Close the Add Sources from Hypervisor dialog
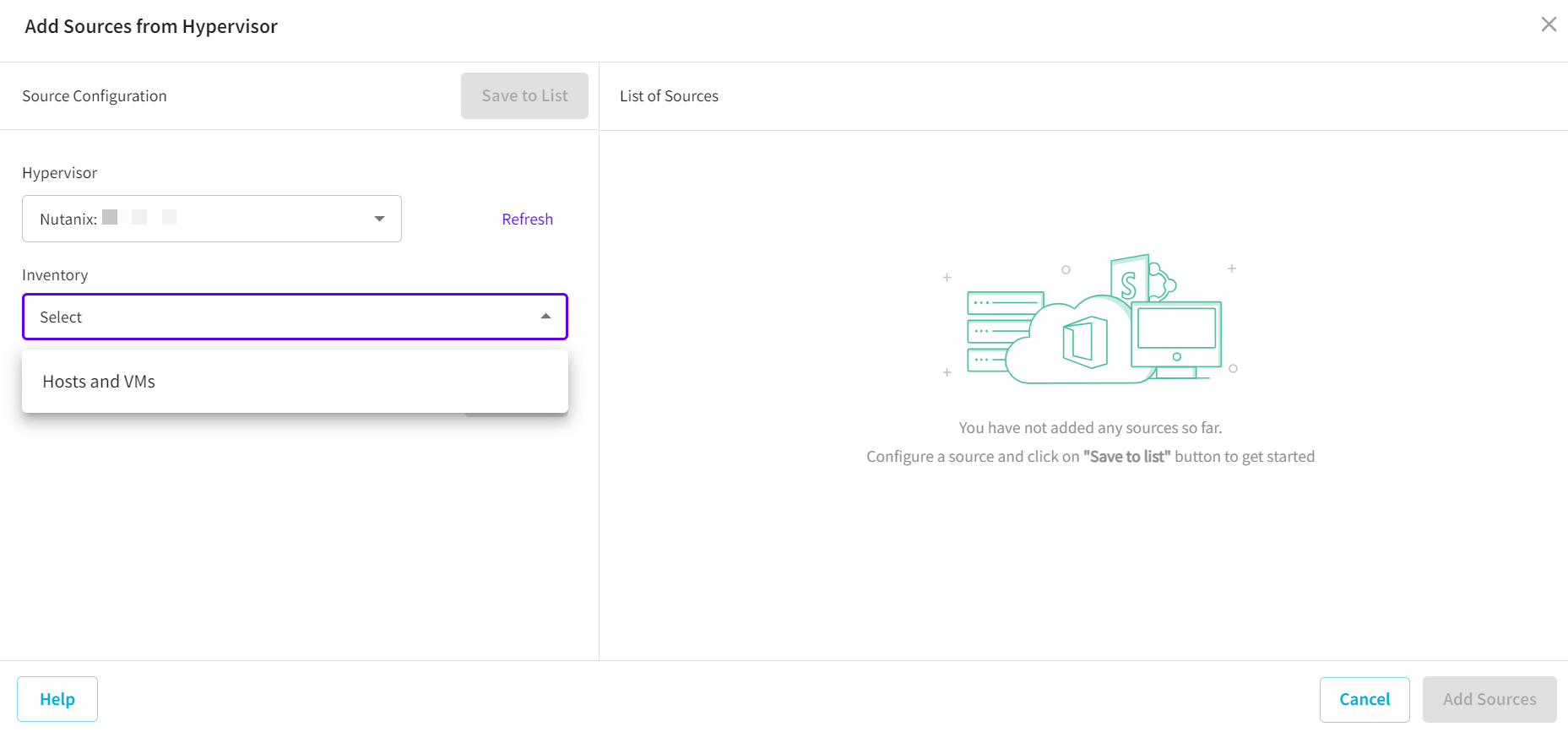 pos(1548,24)
